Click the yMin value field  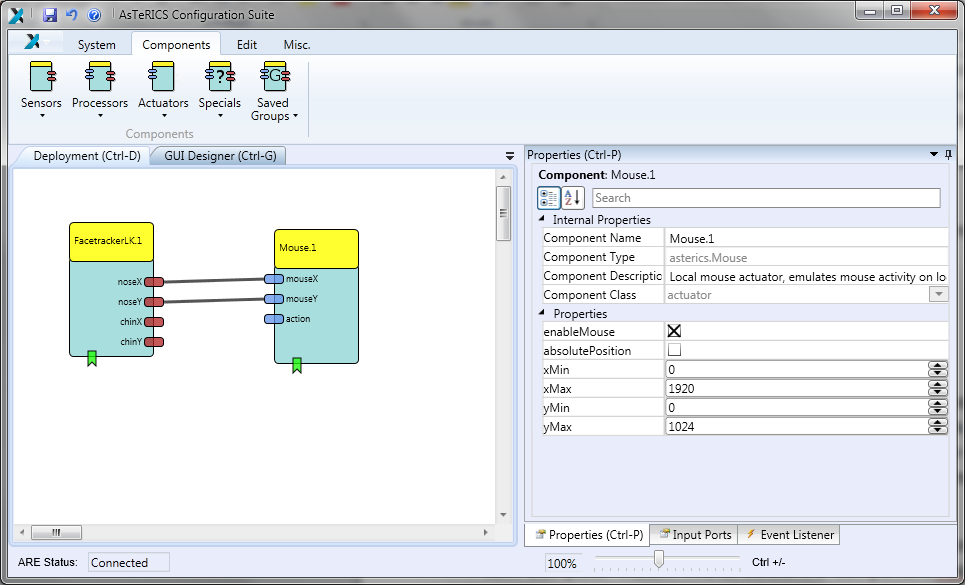pyautogui.click(x=796, y=408)
